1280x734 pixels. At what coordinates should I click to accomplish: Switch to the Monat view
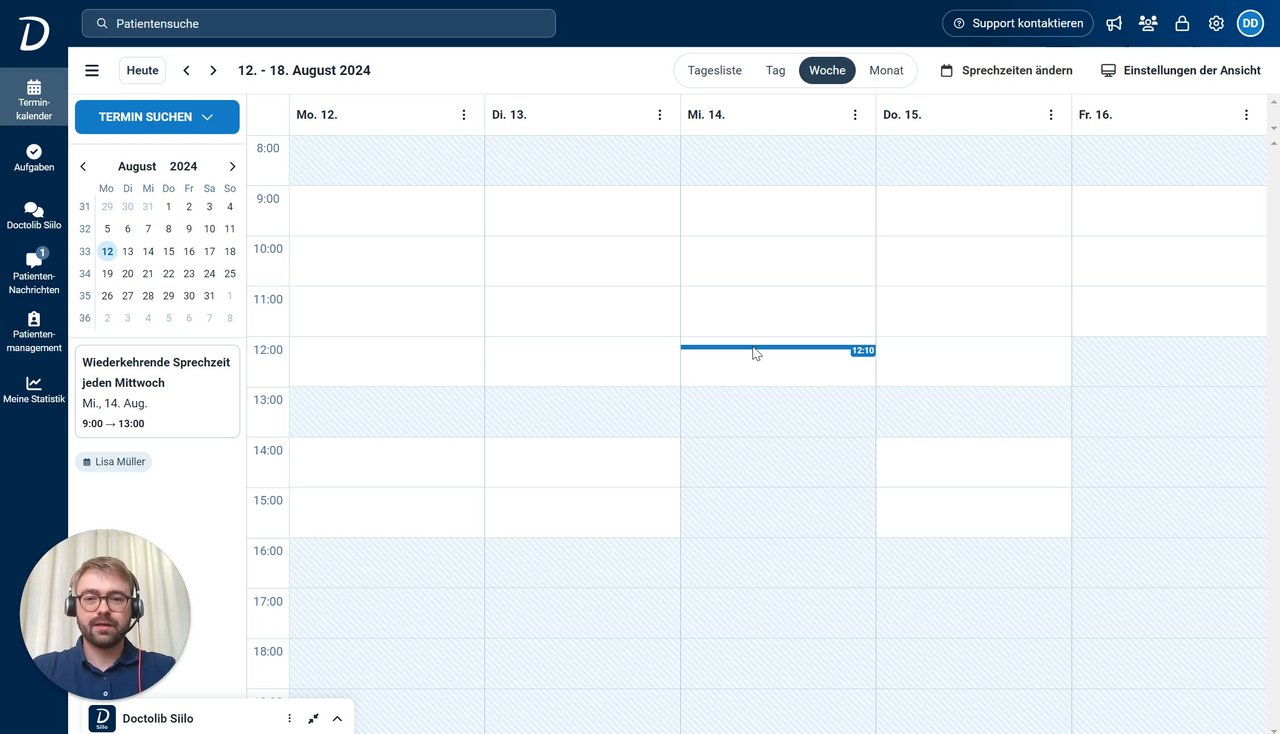point(886,70)
